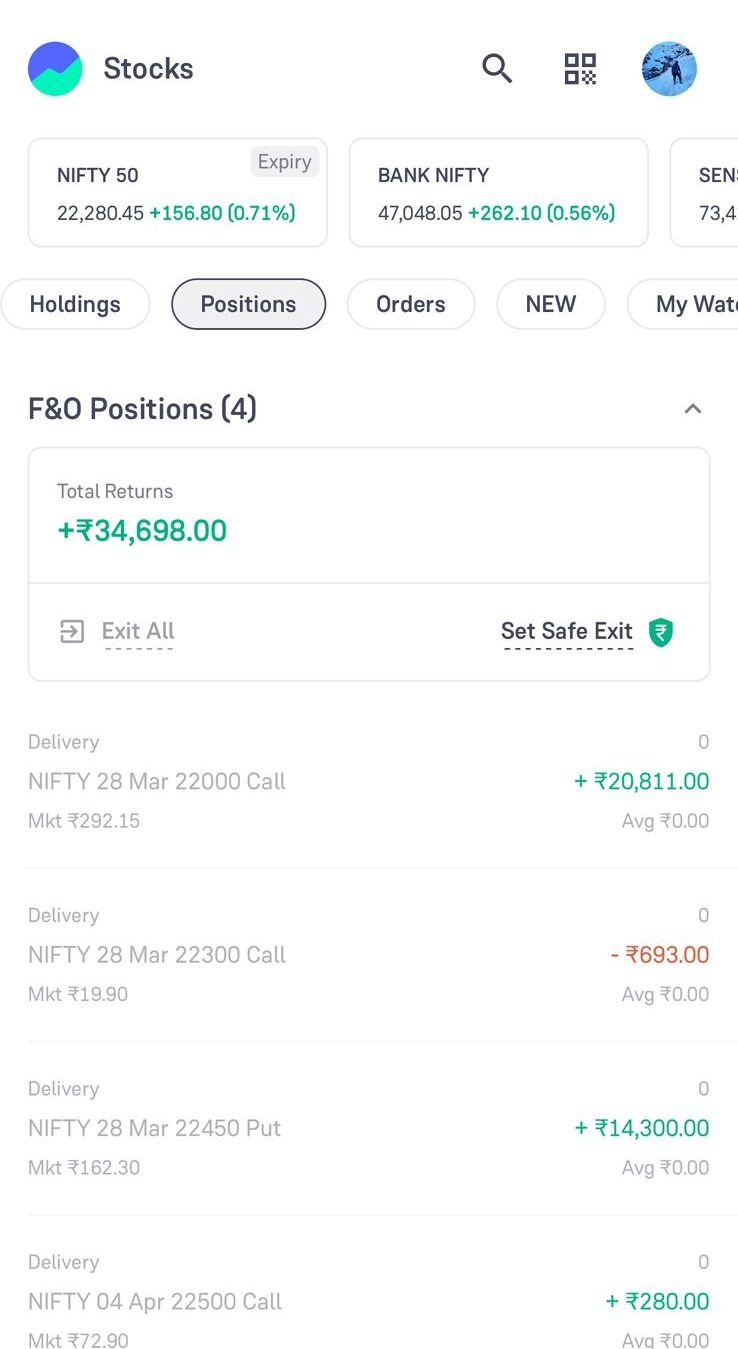Open the profile avatar picture

point(669,69)
